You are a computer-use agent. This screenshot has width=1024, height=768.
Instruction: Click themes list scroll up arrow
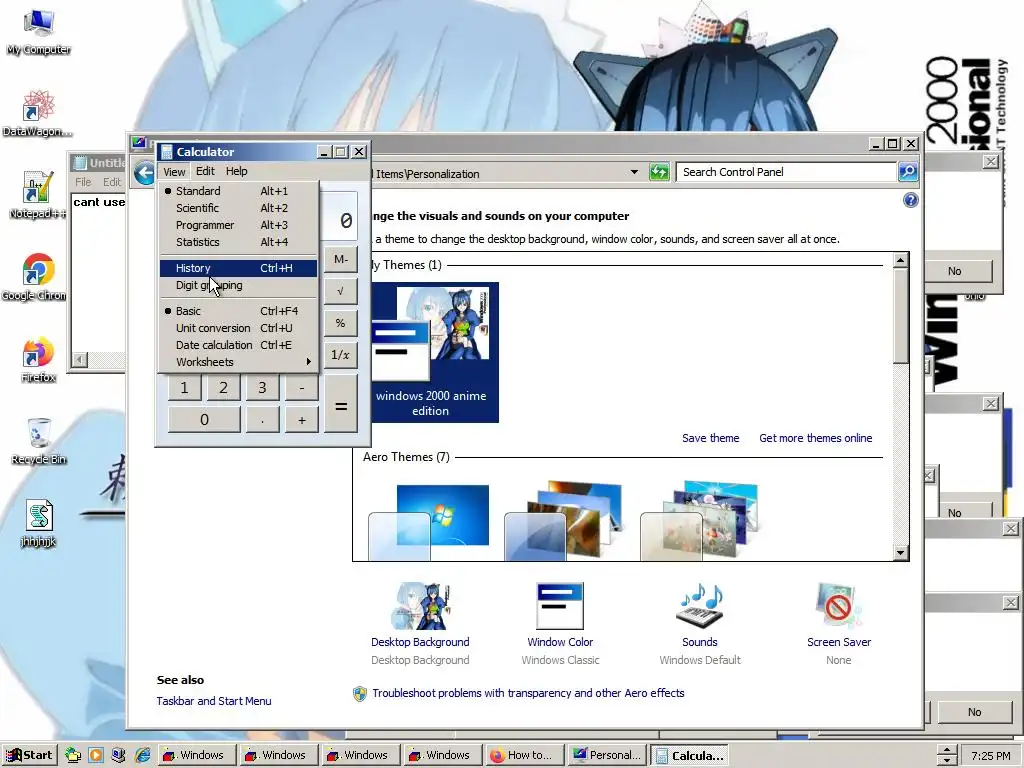pyautogui.click(x=901, y=261)
